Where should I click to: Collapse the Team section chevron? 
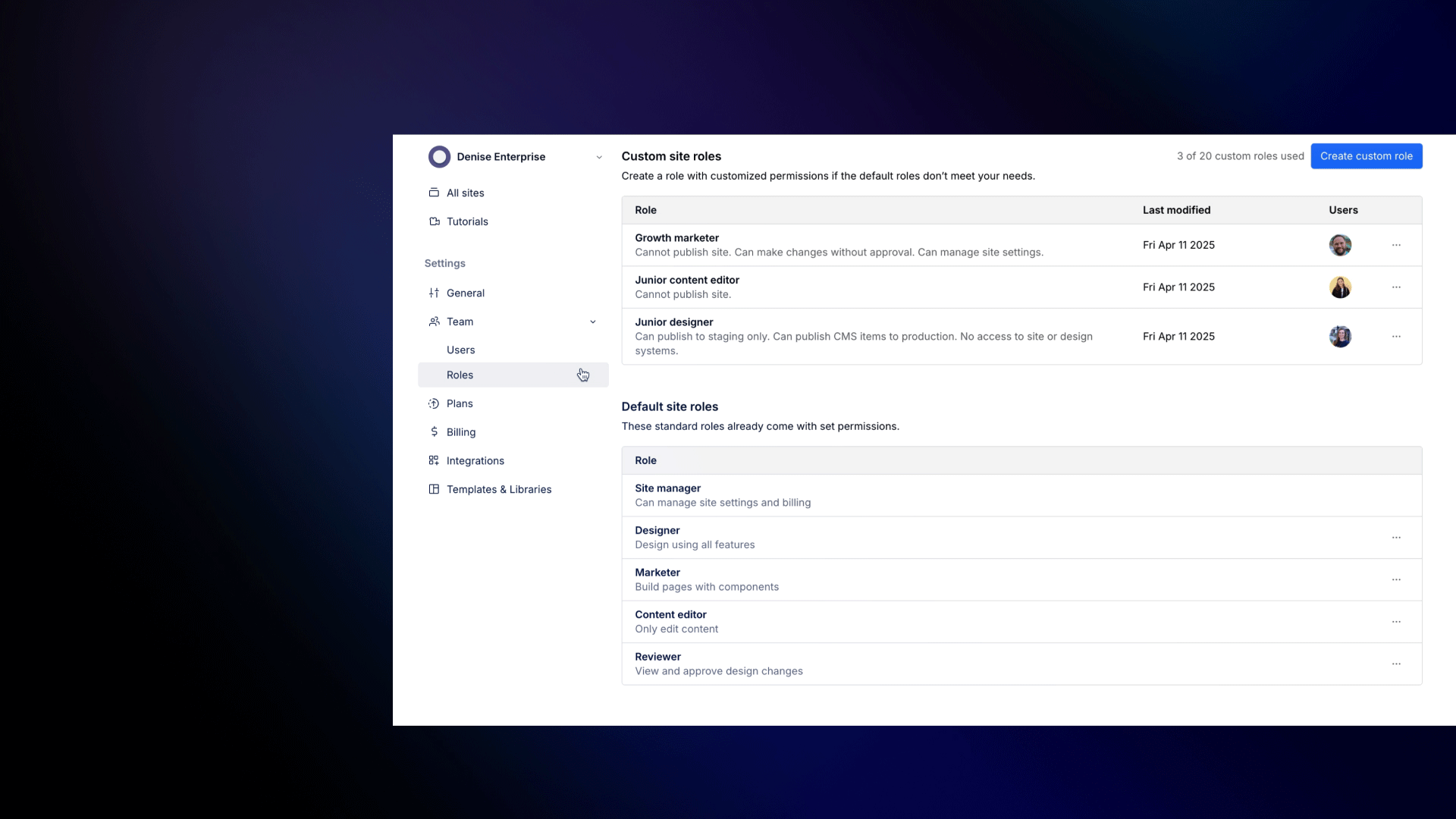[593, 322]
